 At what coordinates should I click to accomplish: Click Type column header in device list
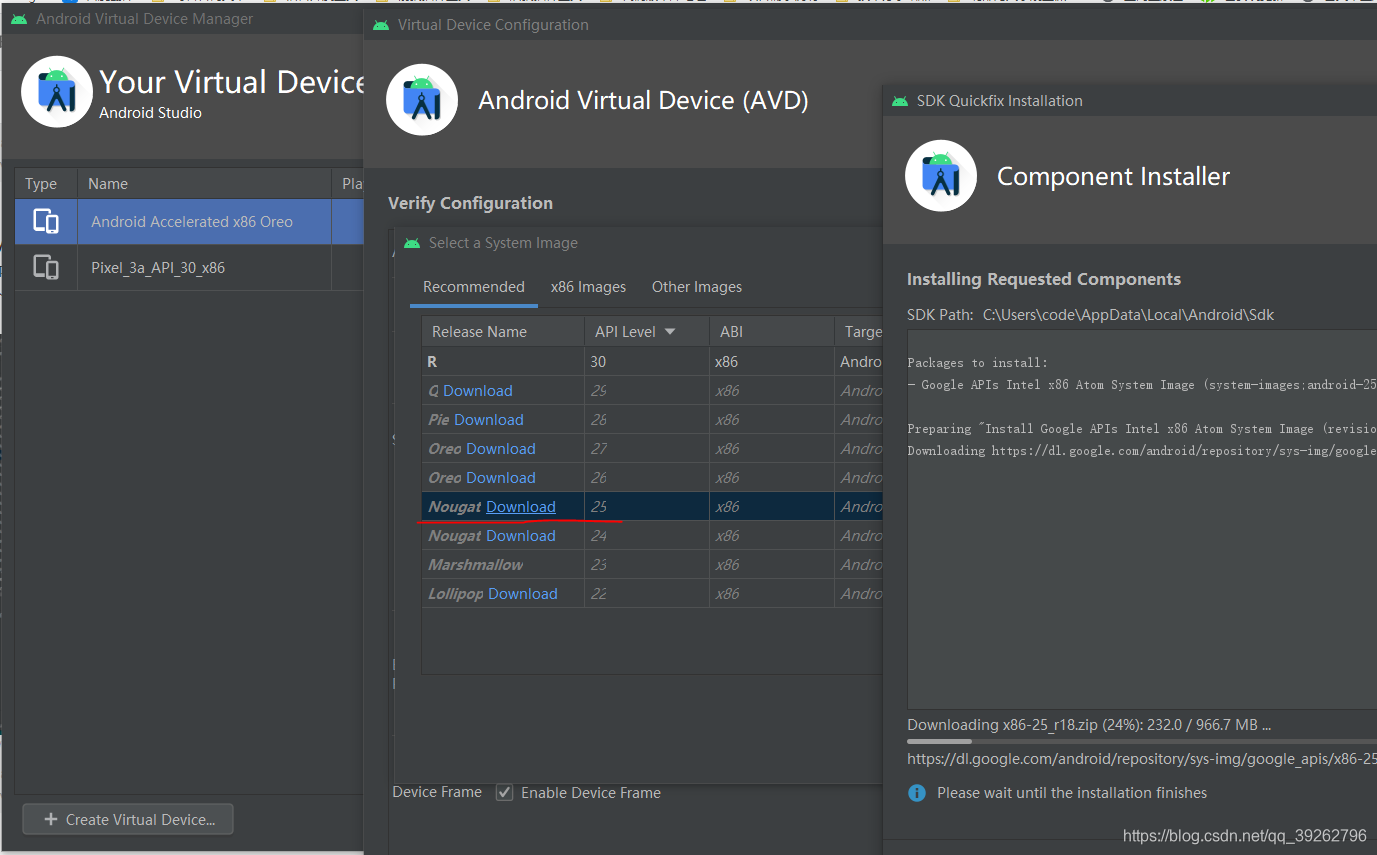(x=46, y=184)
